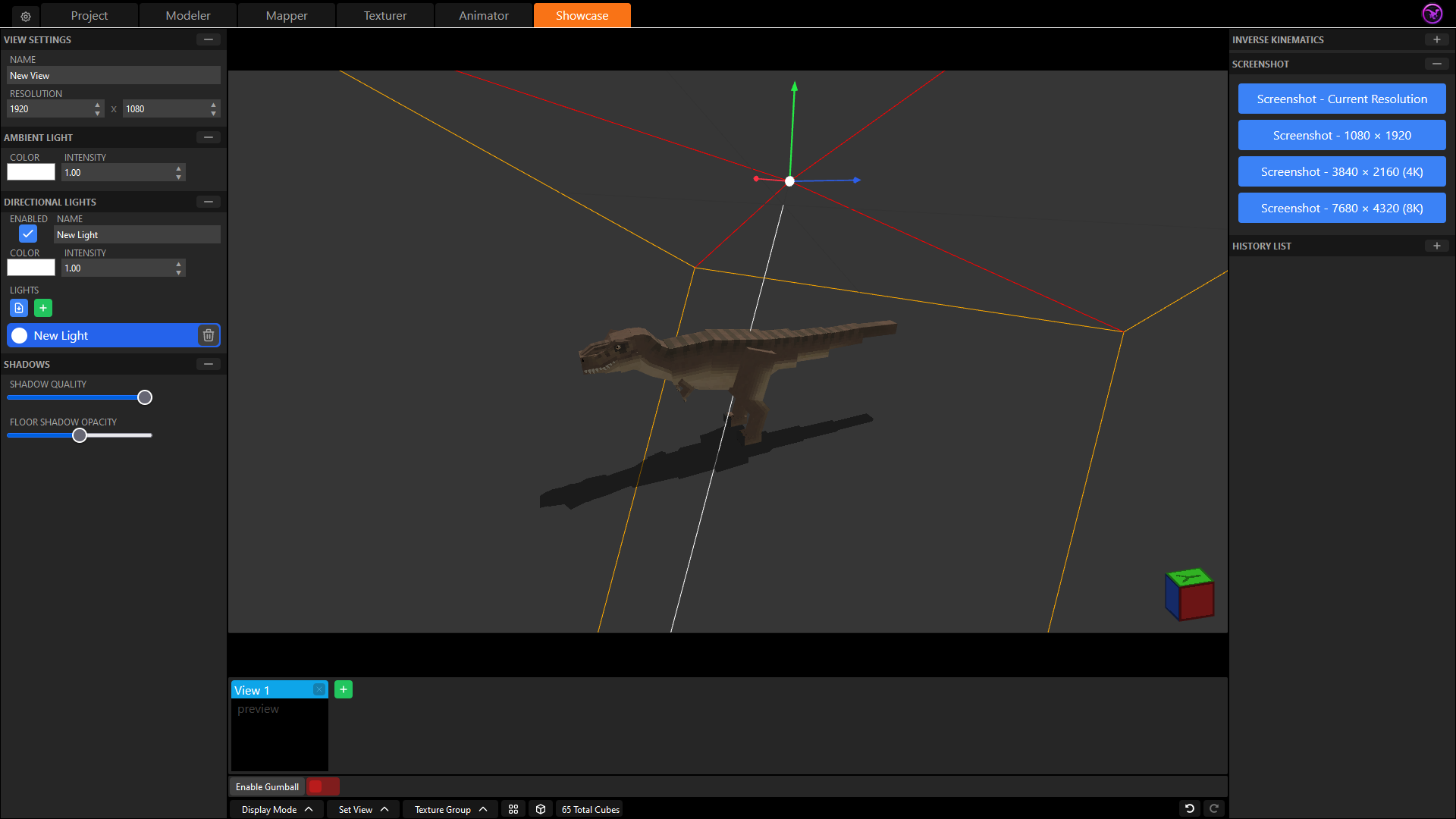The width and height of the screenshot is (1456, 819).
Task: Click the cube icon in bottom bar
Action: pyautogui.click(x=541, y=809)
